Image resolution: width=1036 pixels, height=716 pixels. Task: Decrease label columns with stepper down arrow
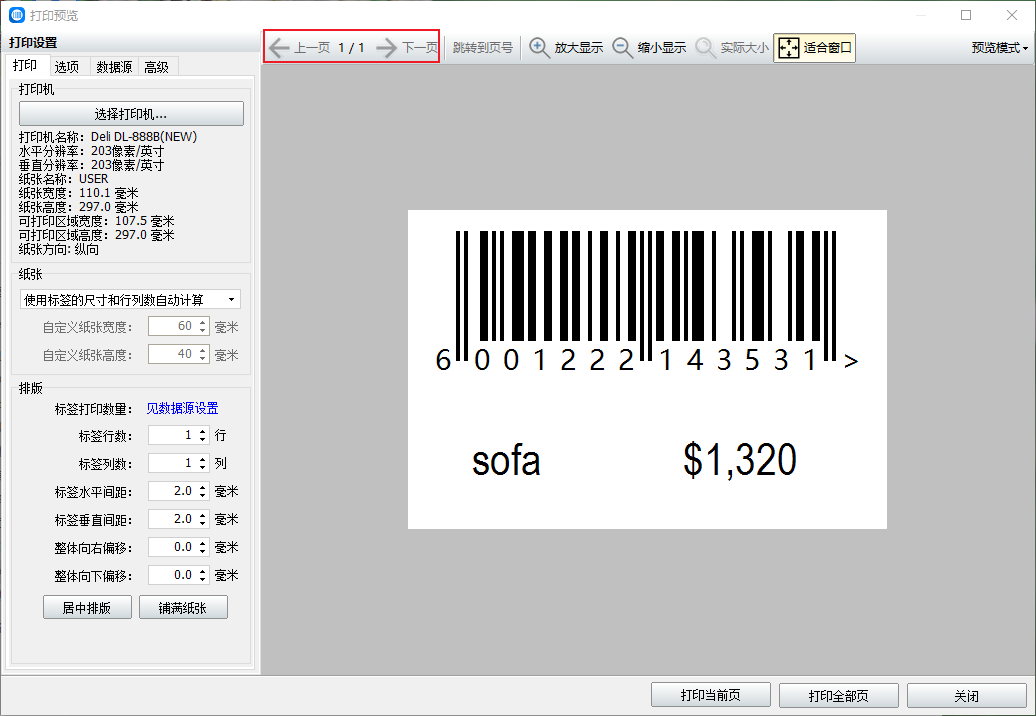tap(203, 468)
